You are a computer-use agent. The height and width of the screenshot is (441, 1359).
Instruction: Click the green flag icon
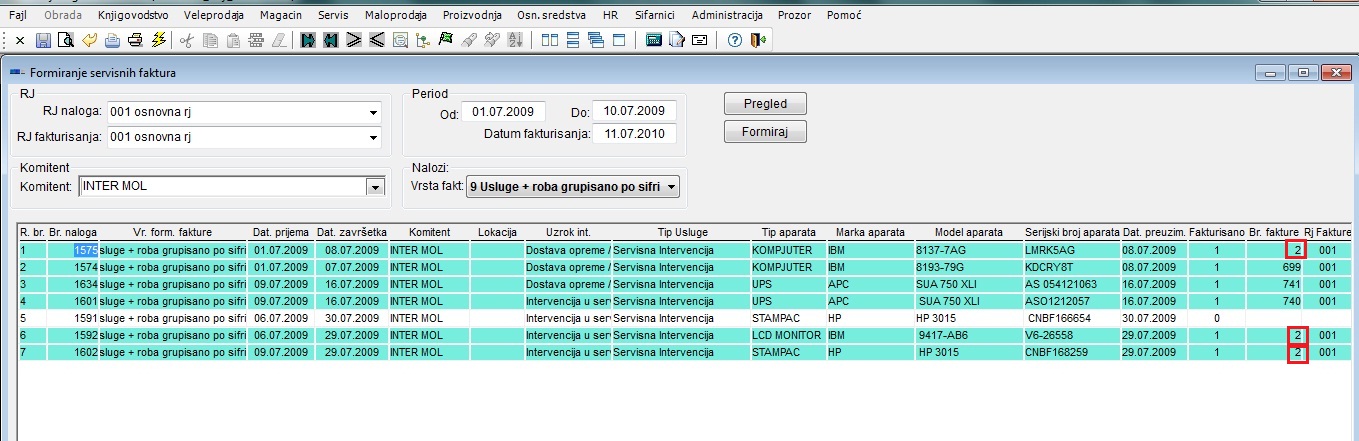point(446,41)
